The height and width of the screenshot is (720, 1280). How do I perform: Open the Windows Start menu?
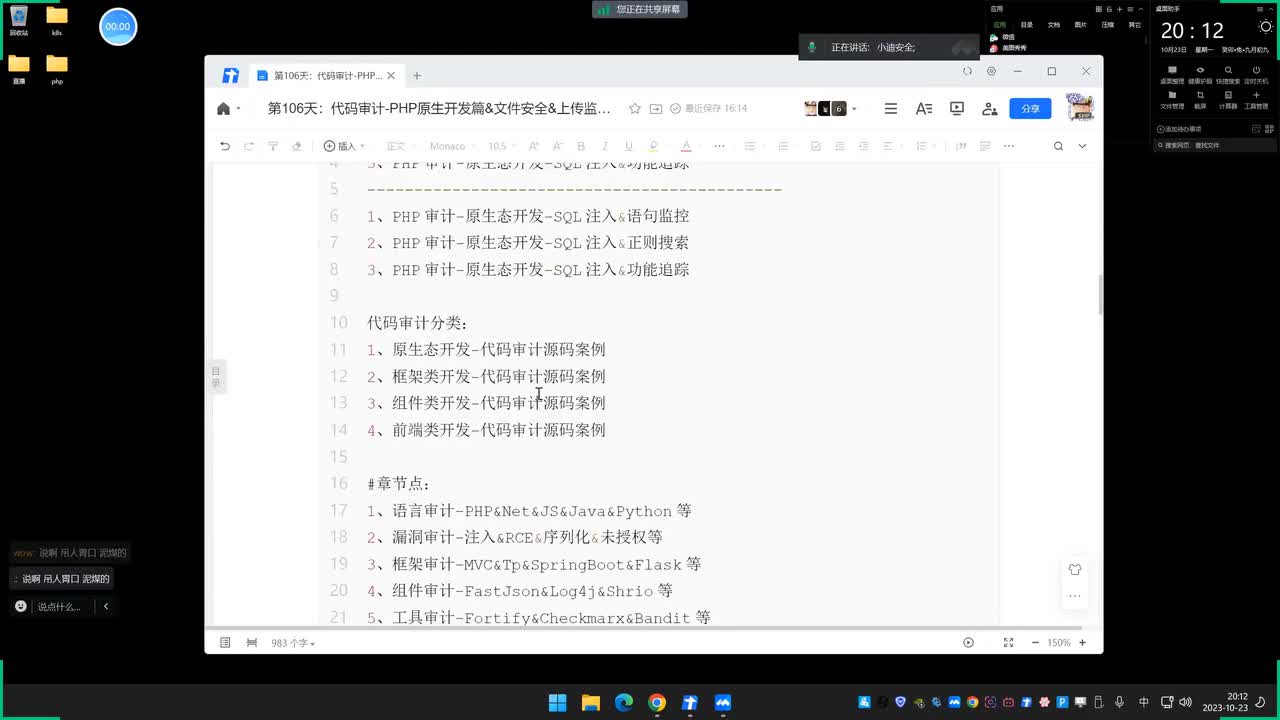tap(558, 703)
